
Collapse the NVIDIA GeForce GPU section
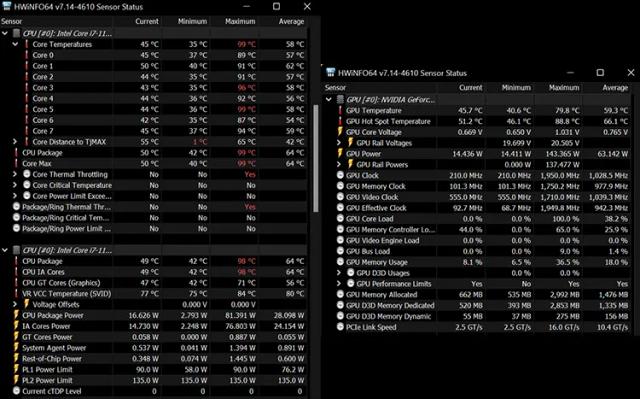tap(329, 99)
